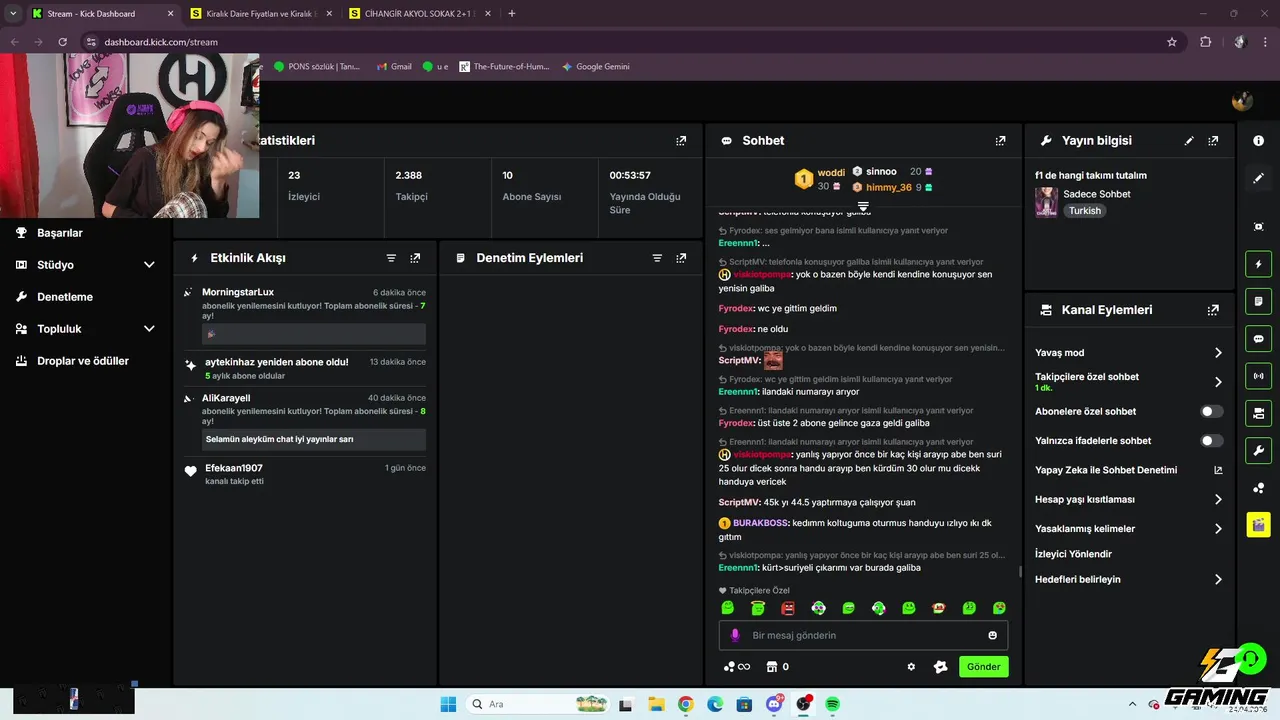
Task: Toggle the channel actions sidebar button
Action: tap(1258, 413)
